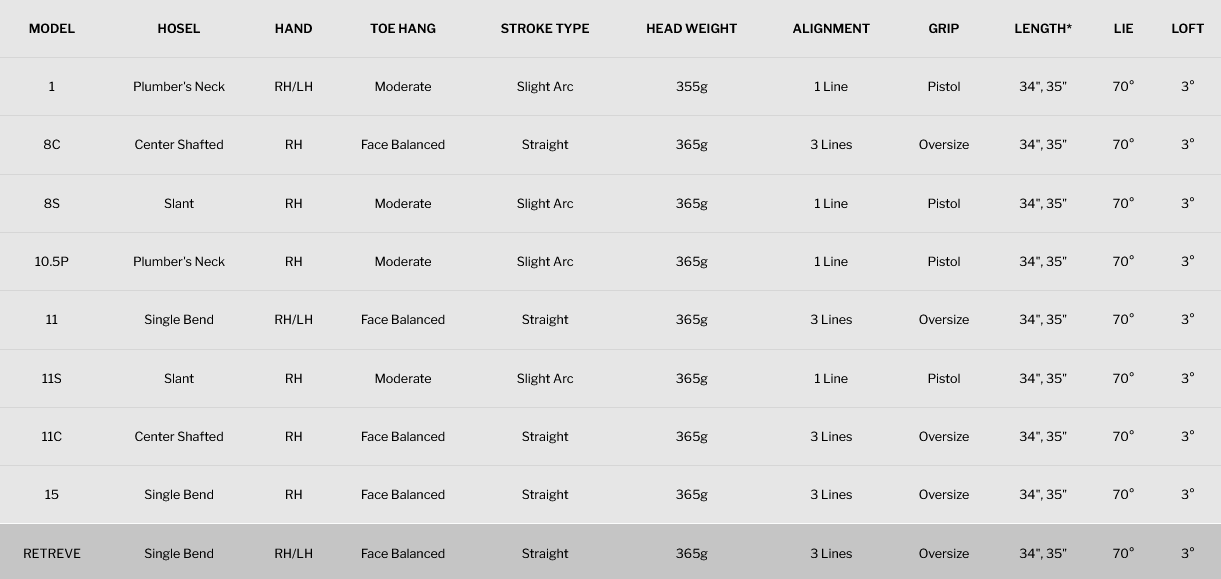Click the GRIP column header
Viewport: 1221px width, 579px height.
pyautogui.click(x=944, y=29)
